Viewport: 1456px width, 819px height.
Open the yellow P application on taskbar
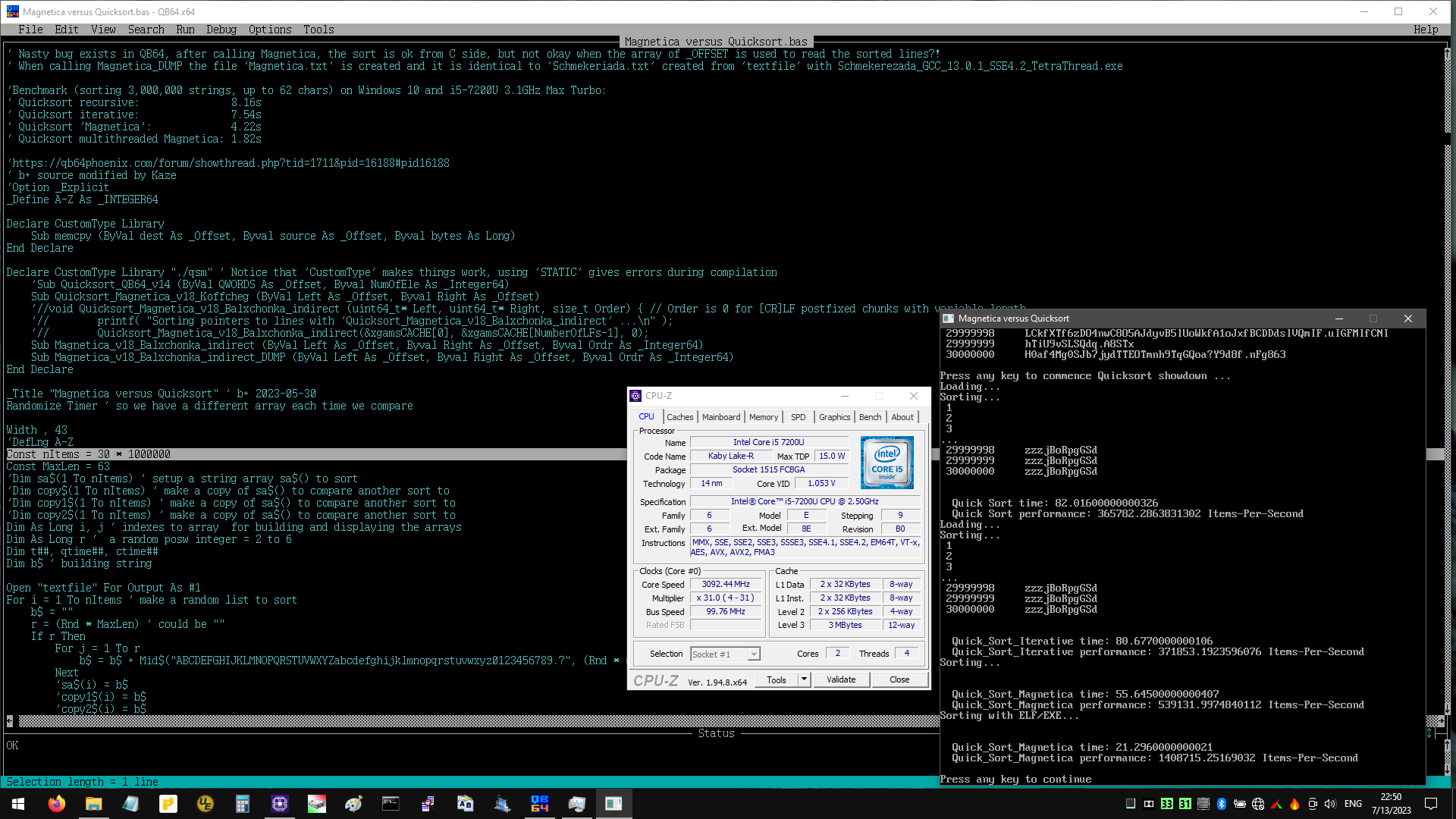pos(168,804)
